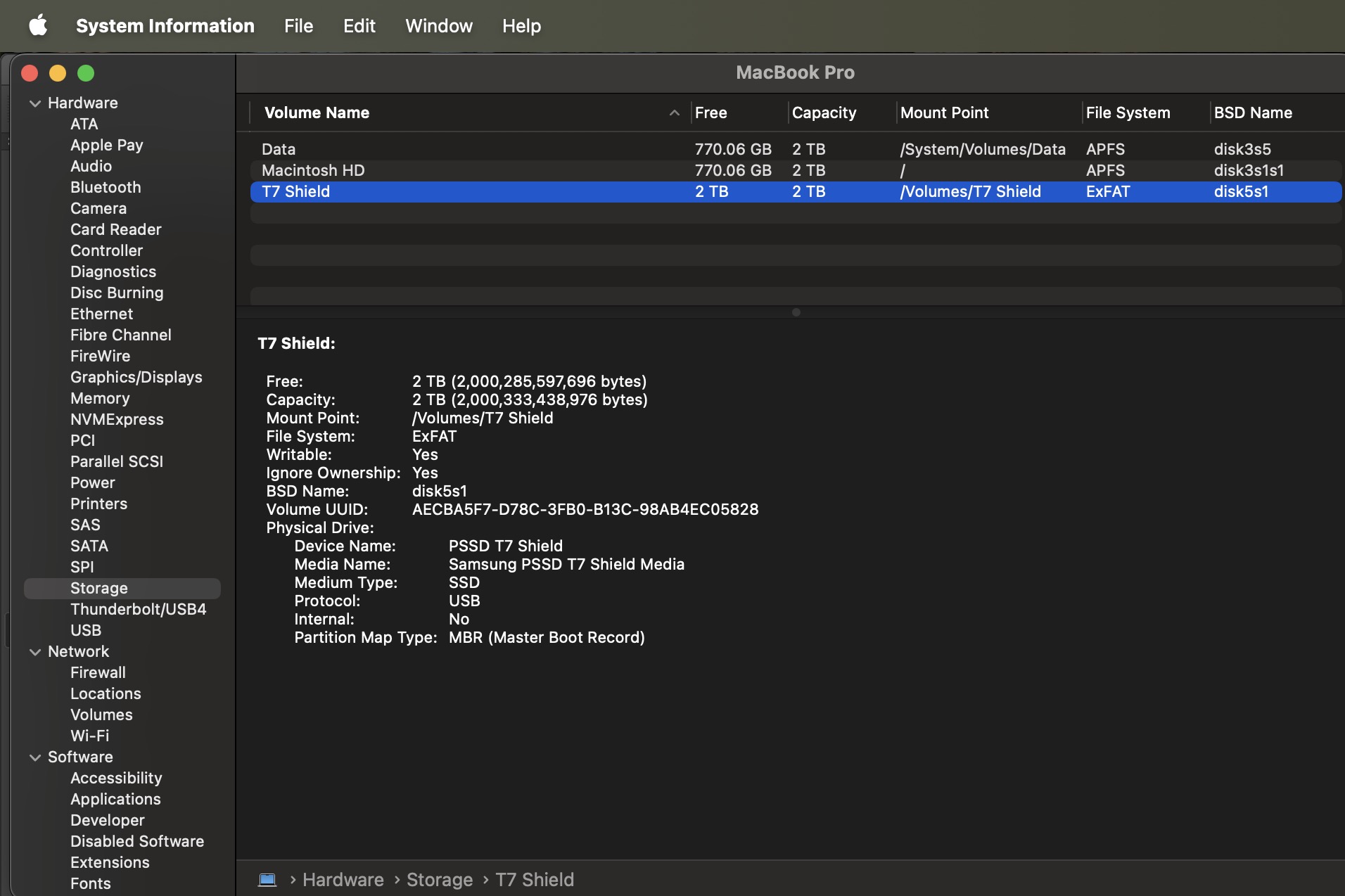This screenshot has width=1345, height=896.
Task: Click the green zoom window button
Action: 86,73
